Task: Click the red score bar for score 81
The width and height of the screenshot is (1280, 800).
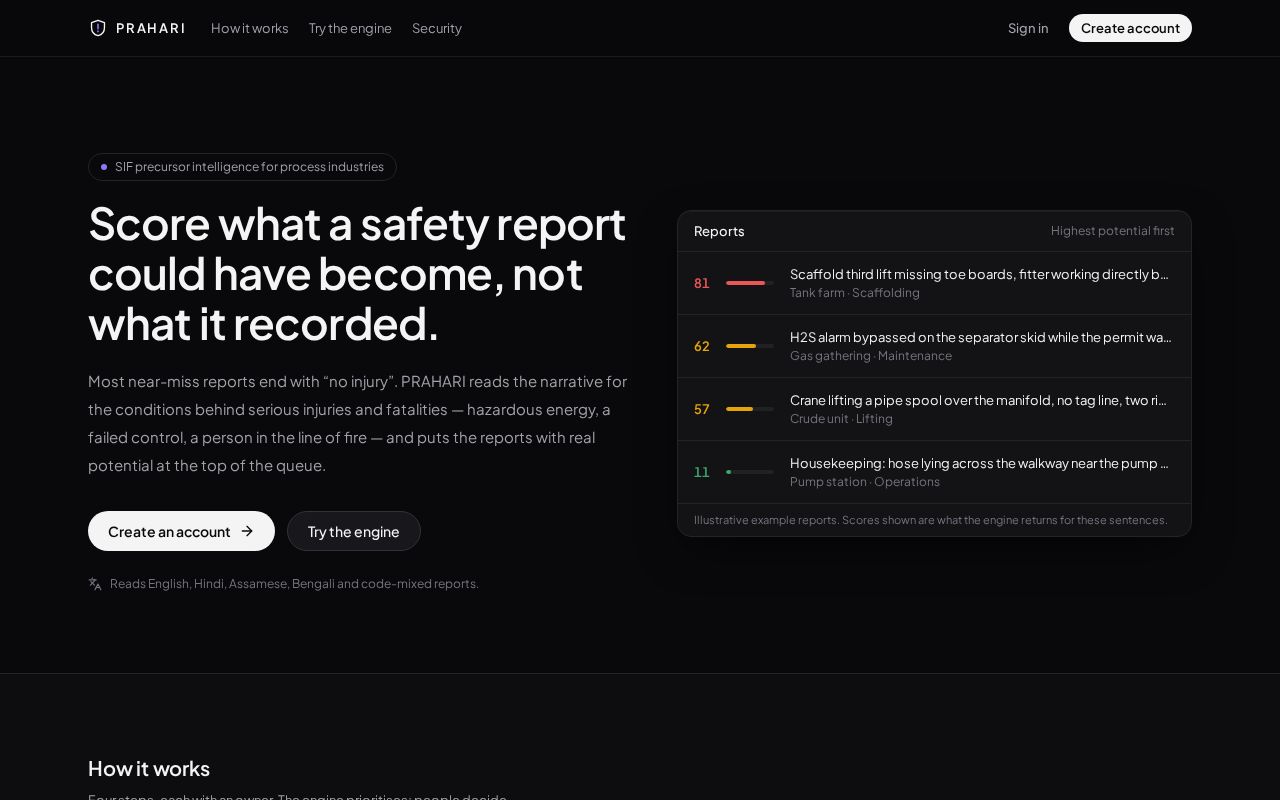Action: [x=750, y=283]
